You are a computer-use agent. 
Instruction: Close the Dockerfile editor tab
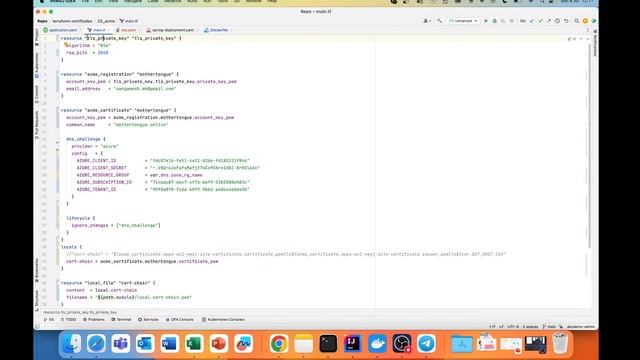(x=231, y=30)
